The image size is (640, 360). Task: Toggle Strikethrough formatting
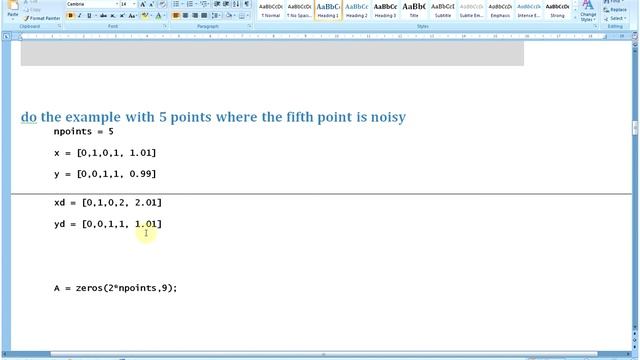[x=104, y=16]
